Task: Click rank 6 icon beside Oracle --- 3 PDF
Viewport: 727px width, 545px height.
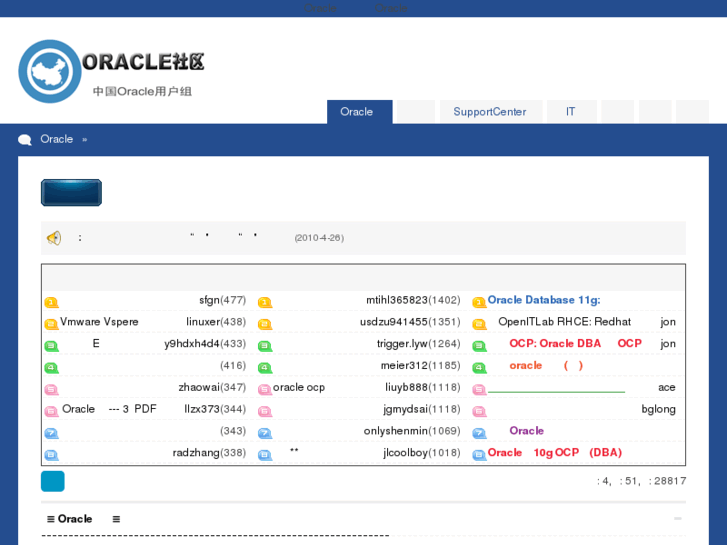Action: coord(51,411)
